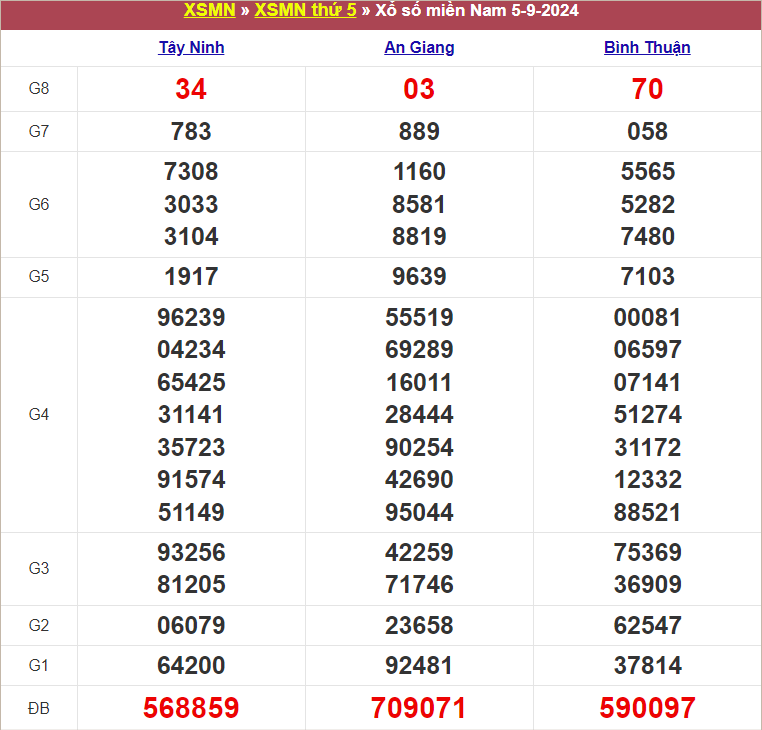This screenshot has height=730, width=762.
Task: Open the An Giang province link
Action: click(x=419, y=48)
